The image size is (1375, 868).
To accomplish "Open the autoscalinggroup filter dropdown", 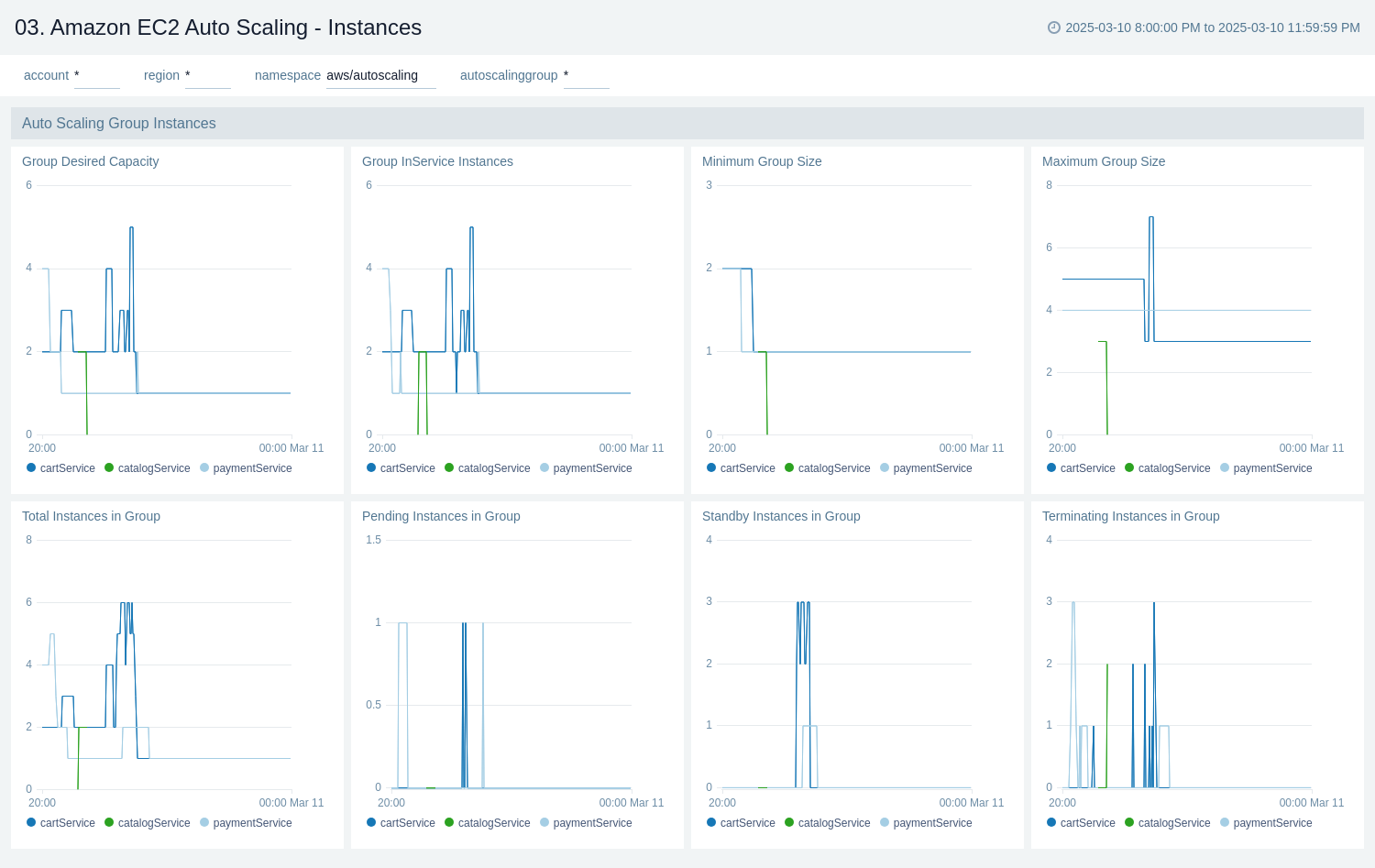I will (587, 75).
